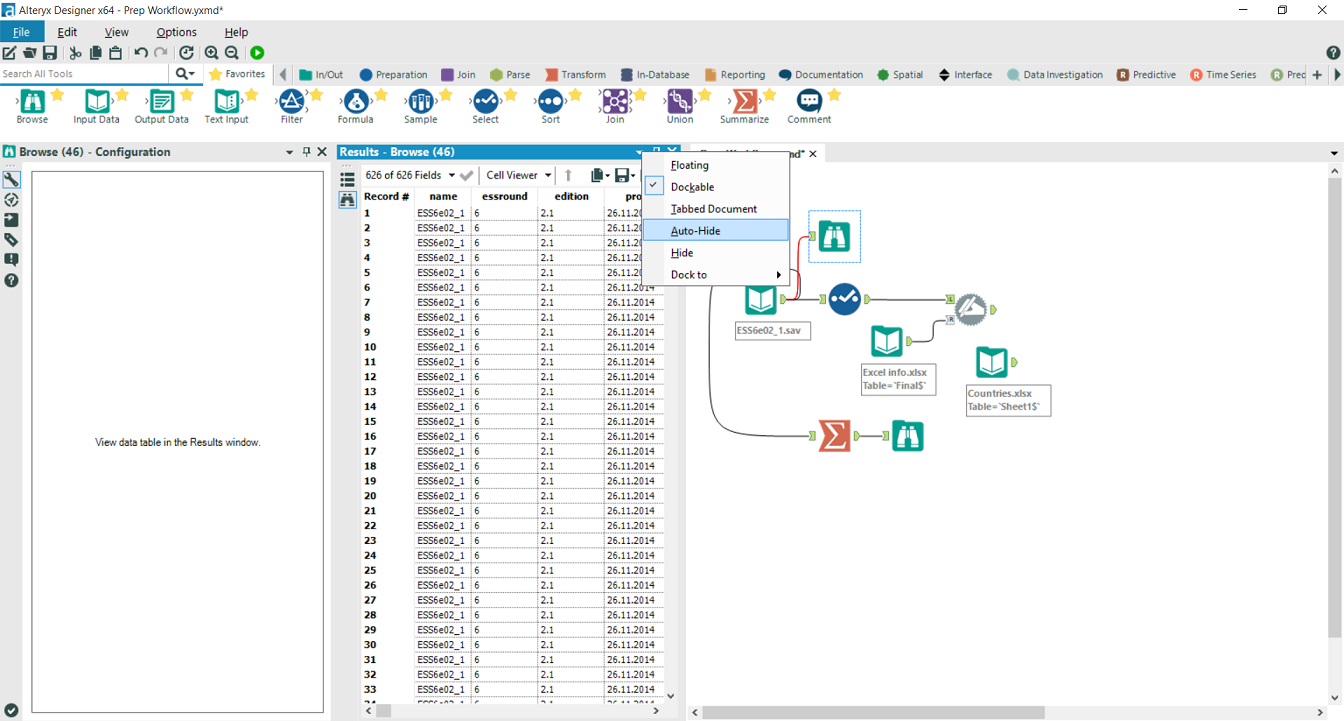Click the Summarize node on canvas
Screen dimensions: 1344x721
(x=833, y=436)
